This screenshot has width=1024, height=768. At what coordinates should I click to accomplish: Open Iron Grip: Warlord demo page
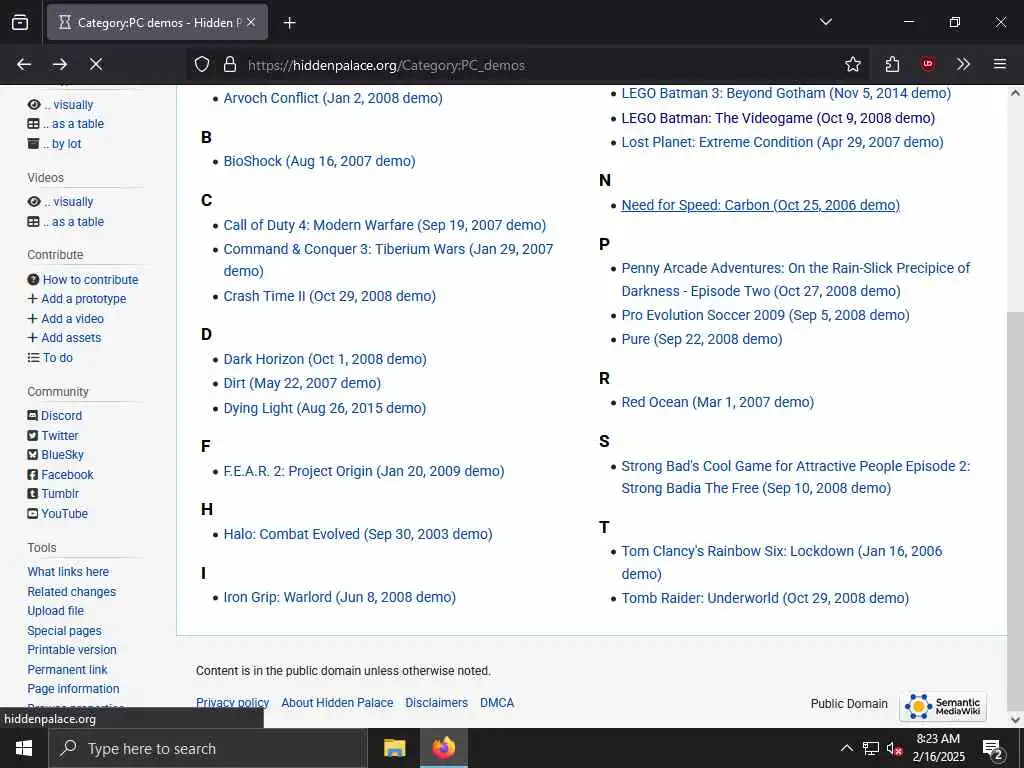(340, 598)
